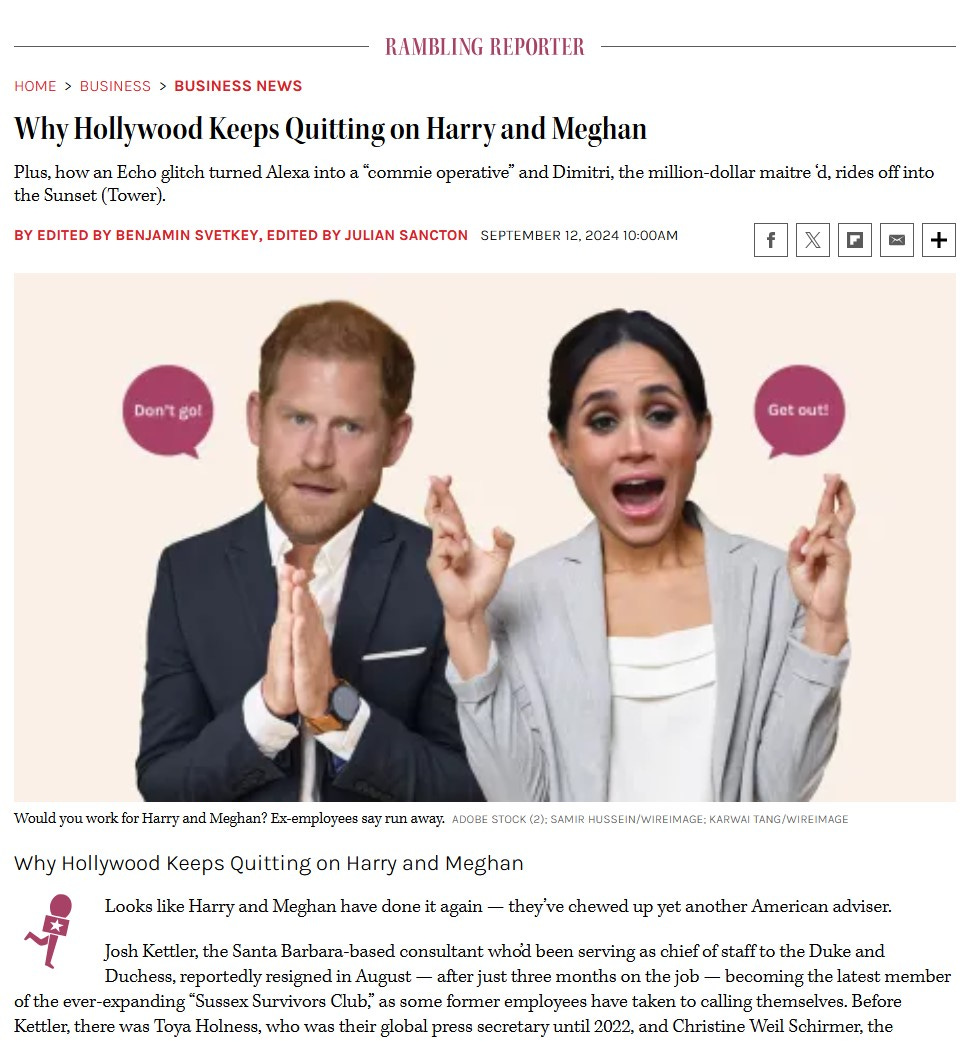This screenshot has height=1042, width=970.
Task: Click the article headline title
Action: (330, 129)
